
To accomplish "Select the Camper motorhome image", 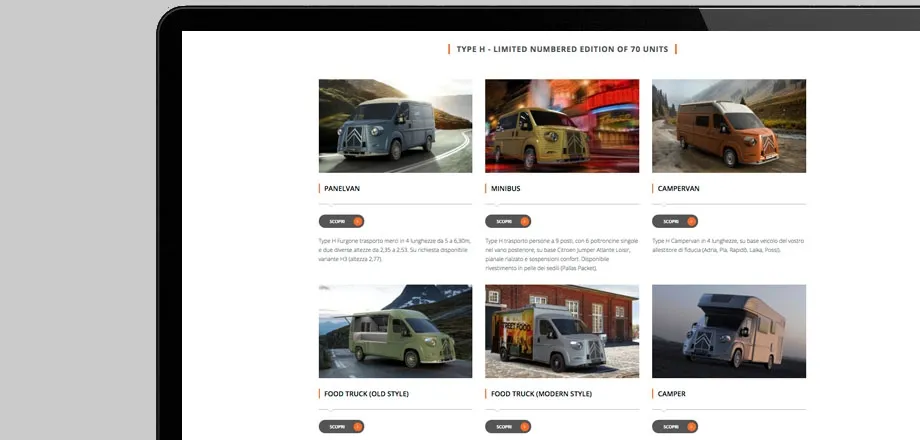I will [x=728, y=331].
